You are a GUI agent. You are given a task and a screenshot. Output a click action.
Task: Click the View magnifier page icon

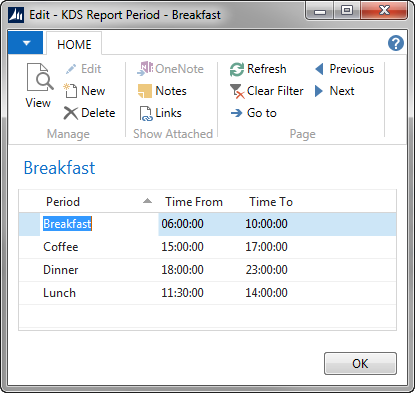point(40,77)
